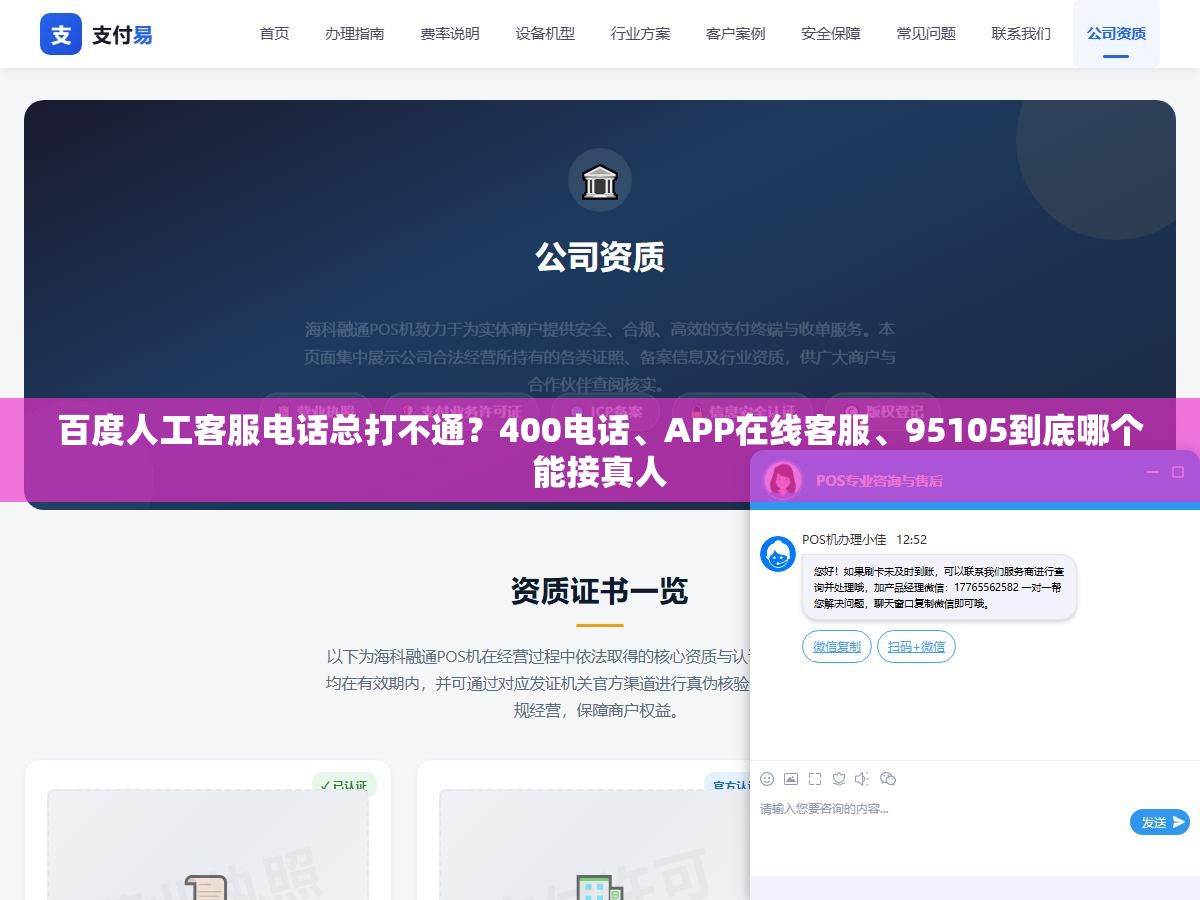
Task: Click the building icon on the second certificate card
Action: point(599,887)
